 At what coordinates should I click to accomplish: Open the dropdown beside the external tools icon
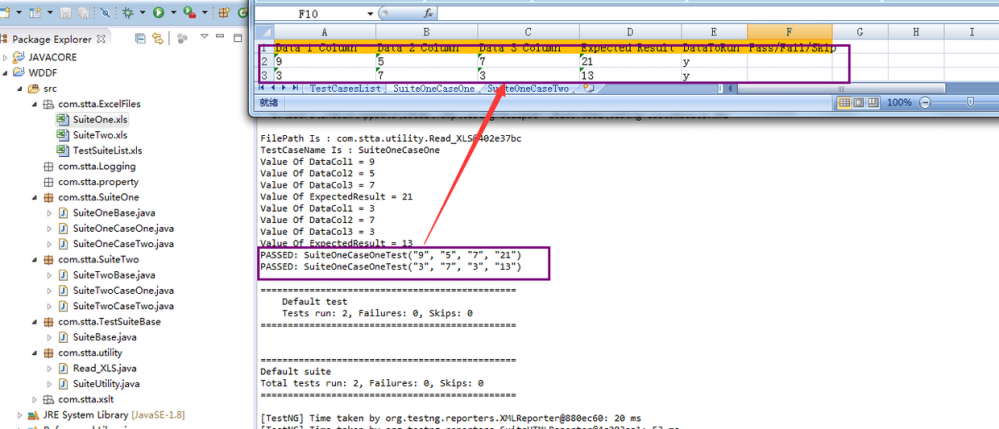205,12
